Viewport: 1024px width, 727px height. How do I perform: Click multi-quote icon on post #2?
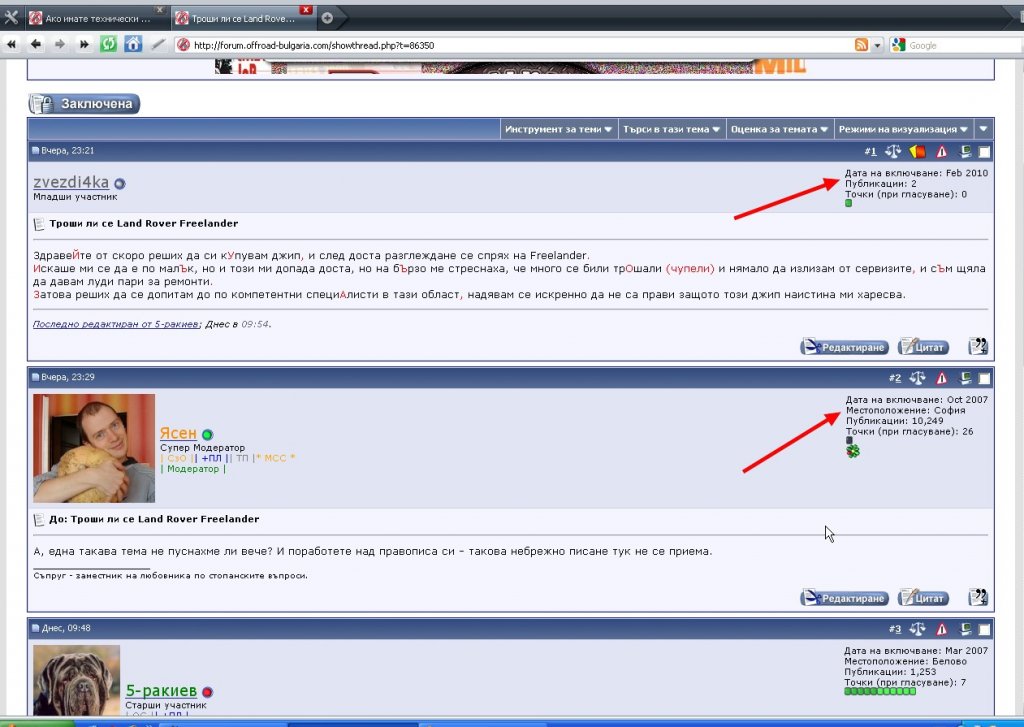point(978,597)
